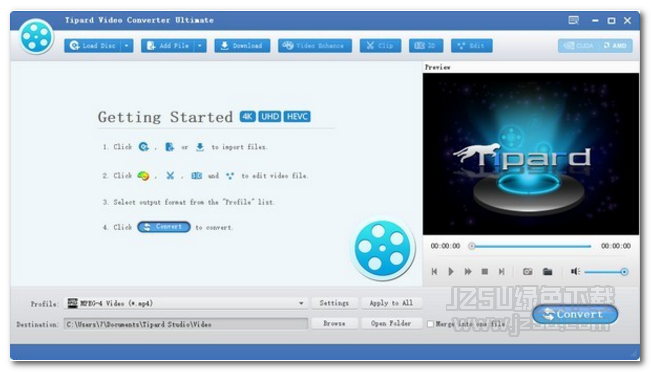651x372 pixels.
Task: Click the video enhance icon in step 2
Action: 143,176
